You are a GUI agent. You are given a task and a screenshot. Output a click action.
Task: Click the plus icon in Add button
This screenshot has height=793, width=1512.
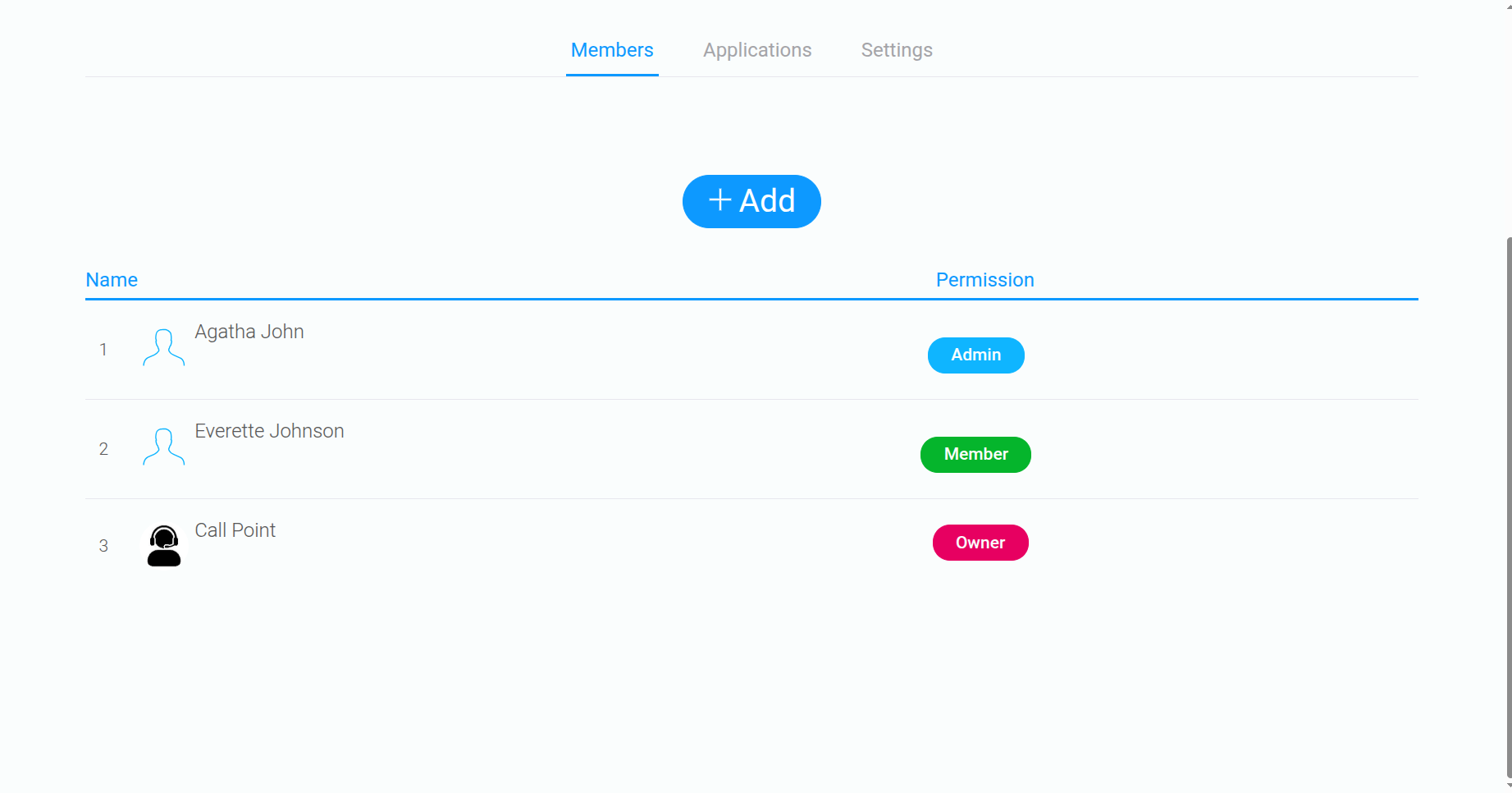point(720,200)
